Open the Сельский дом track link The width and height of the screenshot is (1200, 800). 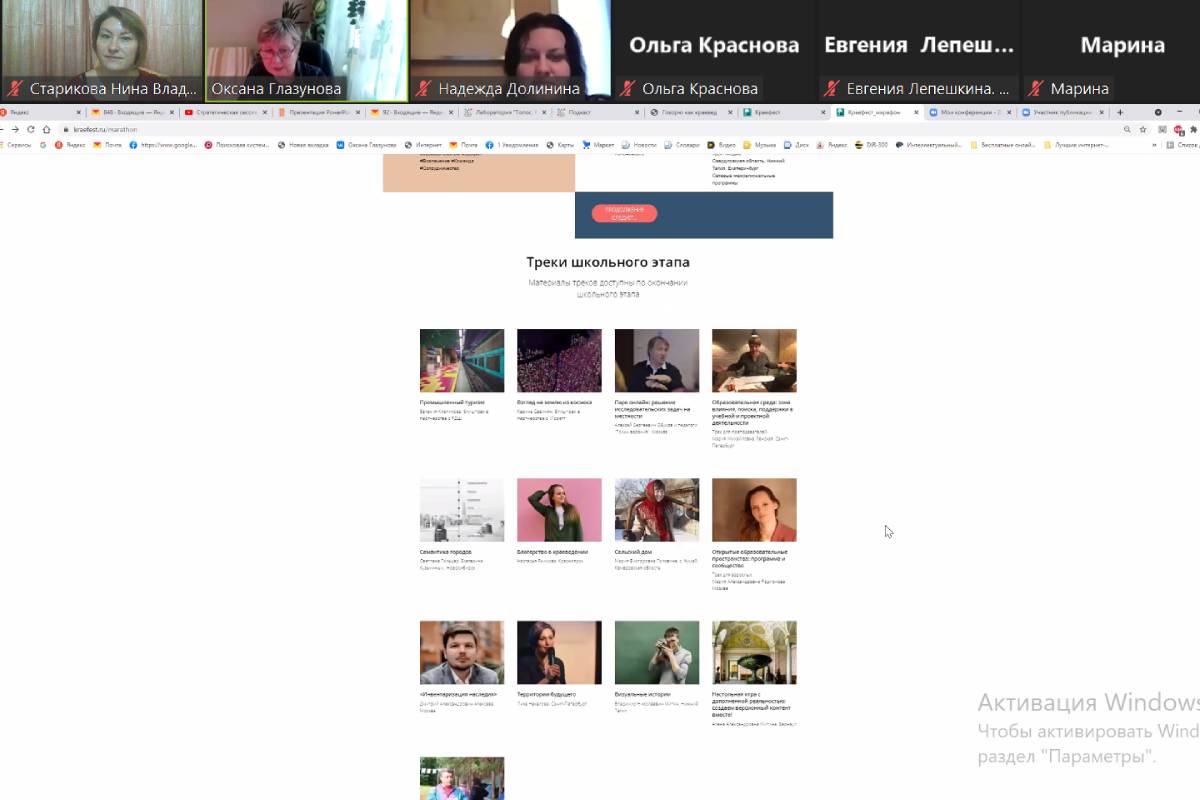(633, 552)
